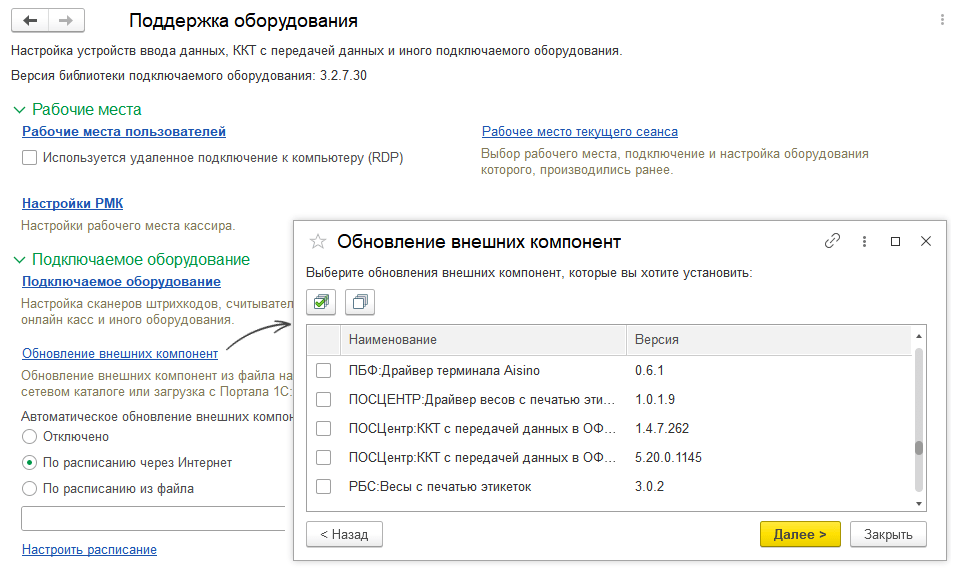
Task: Open the main form's three-dot menu
Action: [x=941, y=20]
